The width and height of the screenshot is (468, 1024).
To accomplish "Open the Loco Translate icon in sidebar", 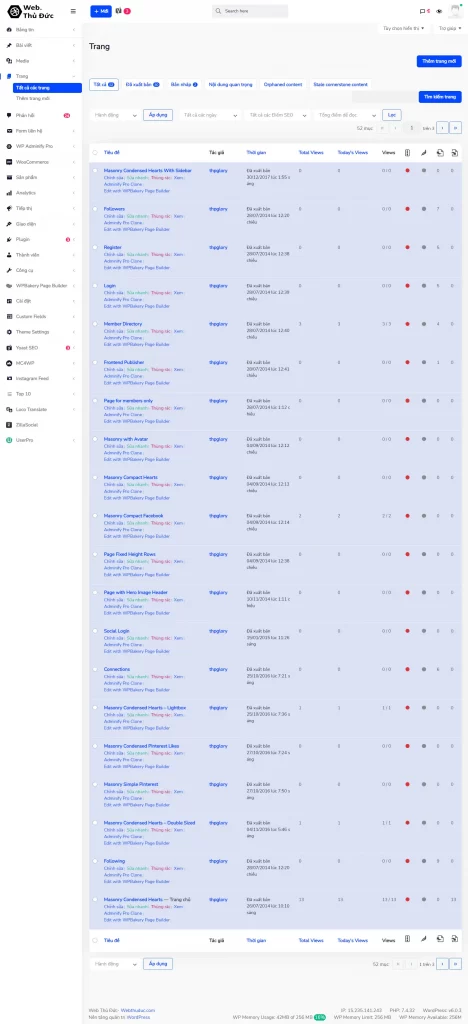I will coord(9,409).
